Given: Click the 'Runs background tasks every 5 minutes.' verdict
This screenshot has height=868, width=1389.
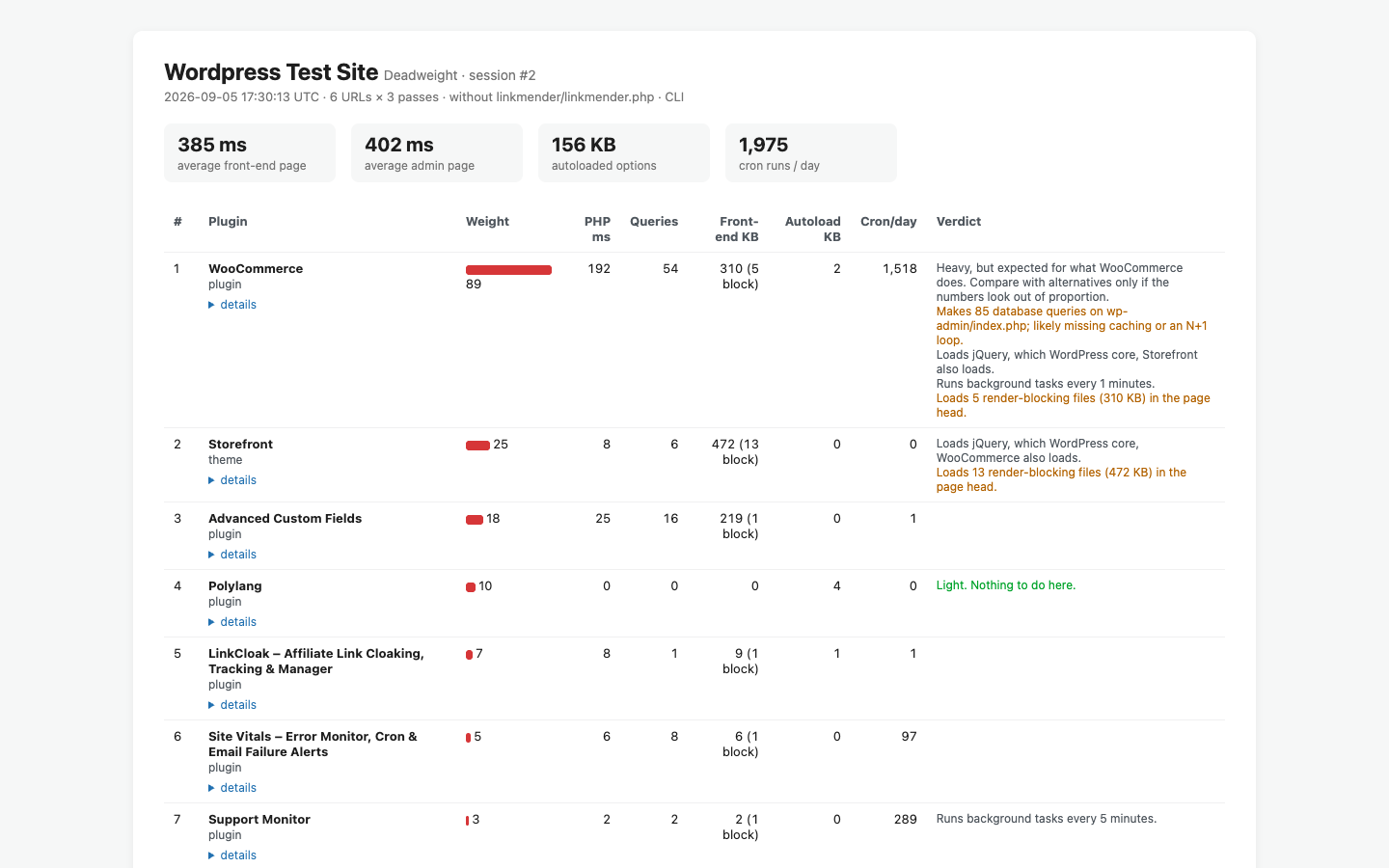Looking at the screenshot, I should (x=1047, y=819).
